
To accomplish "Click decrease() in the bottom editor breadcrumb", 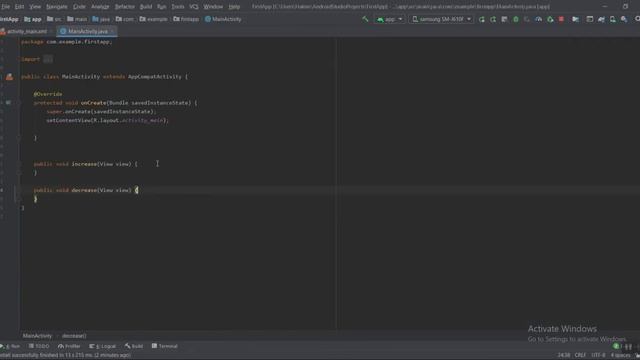I will [x=74, y=336].
